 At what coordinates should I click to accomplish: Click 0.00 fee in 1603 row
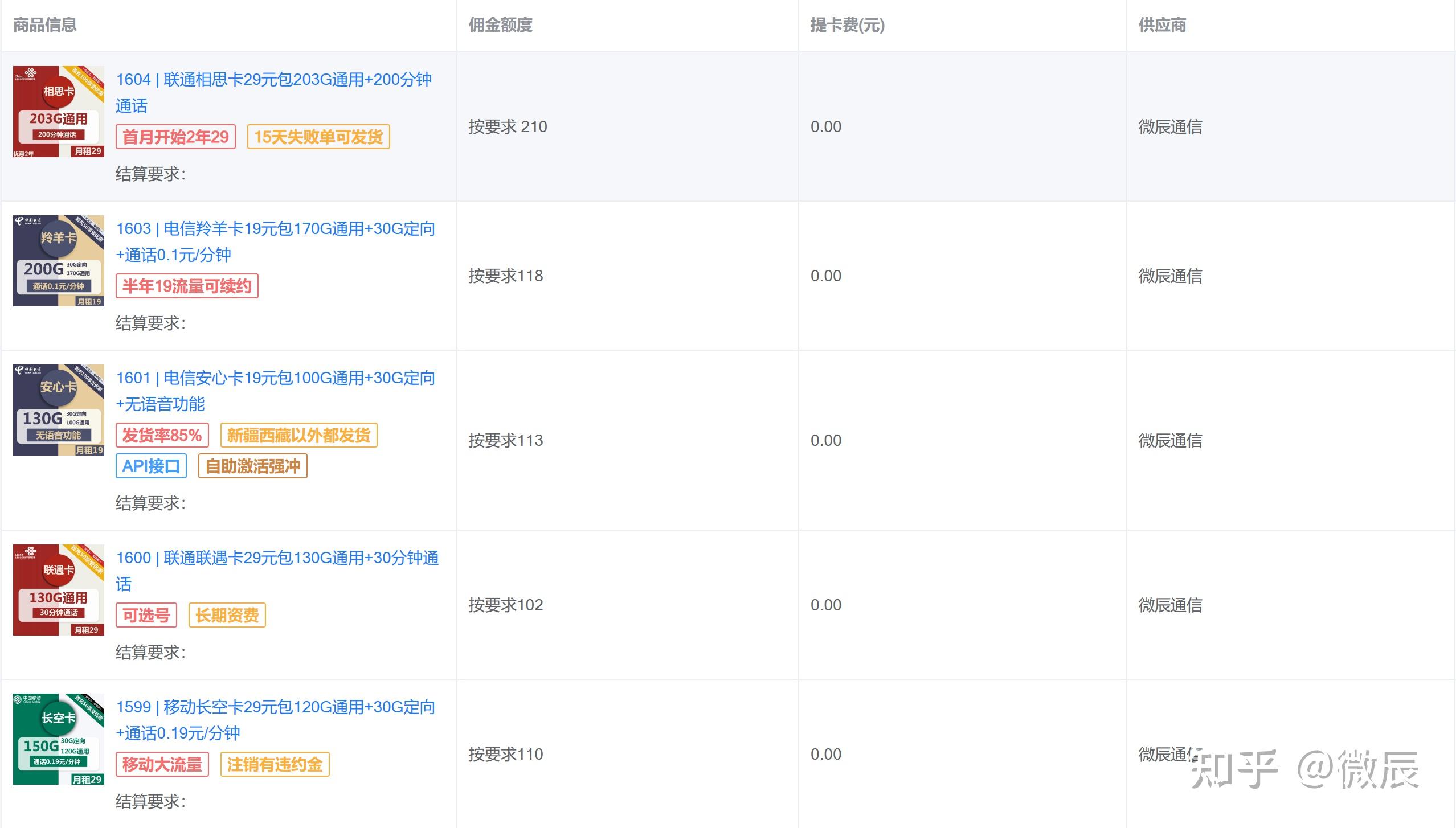point(826,276)
